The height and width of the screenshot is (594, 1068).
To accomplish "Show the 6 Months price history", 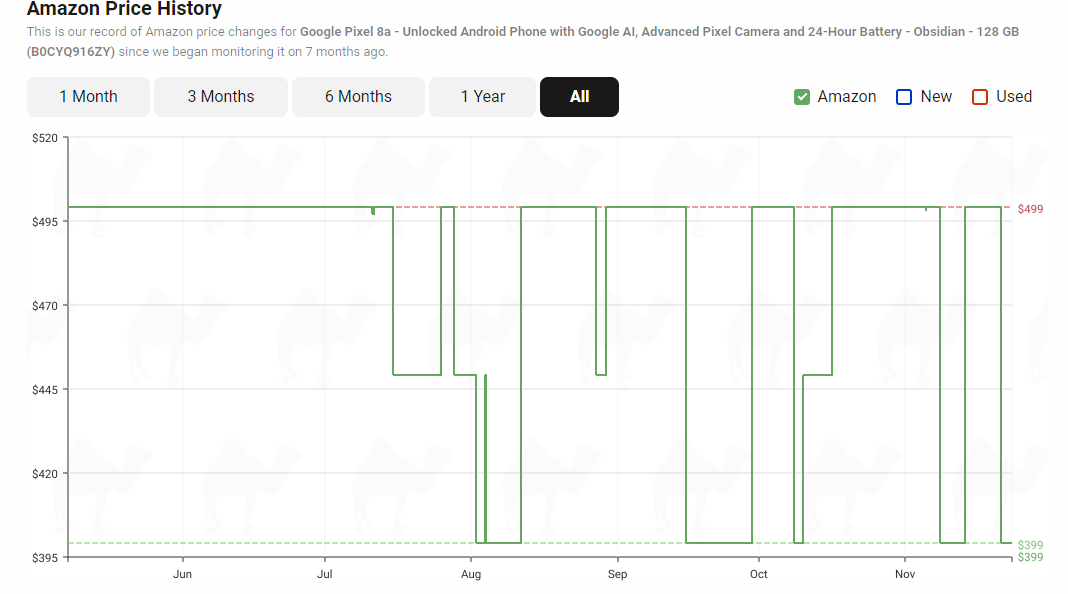I will pyautogui.click(x=358, y=97).
